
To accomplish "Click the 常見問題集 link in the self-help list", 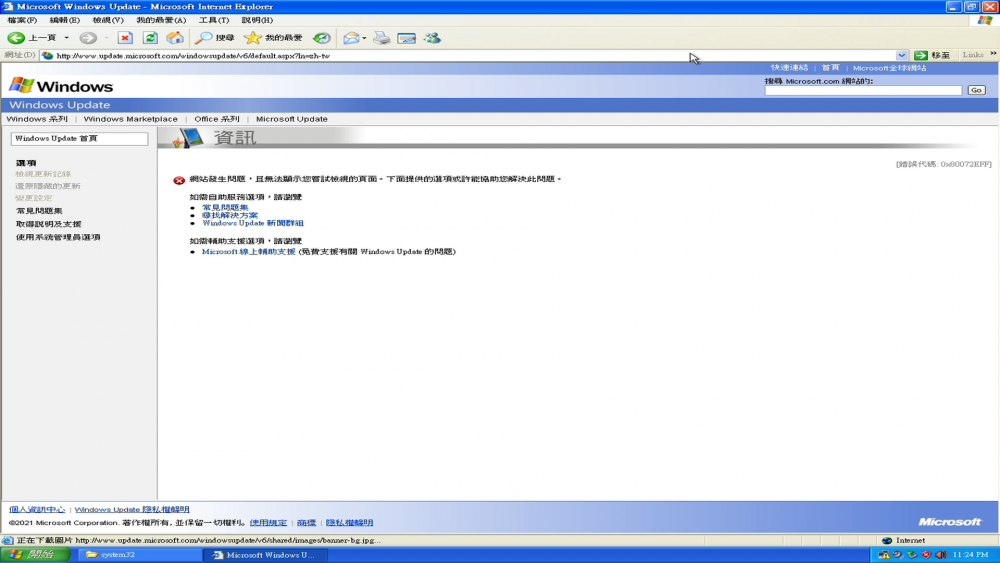I will 225,207.
